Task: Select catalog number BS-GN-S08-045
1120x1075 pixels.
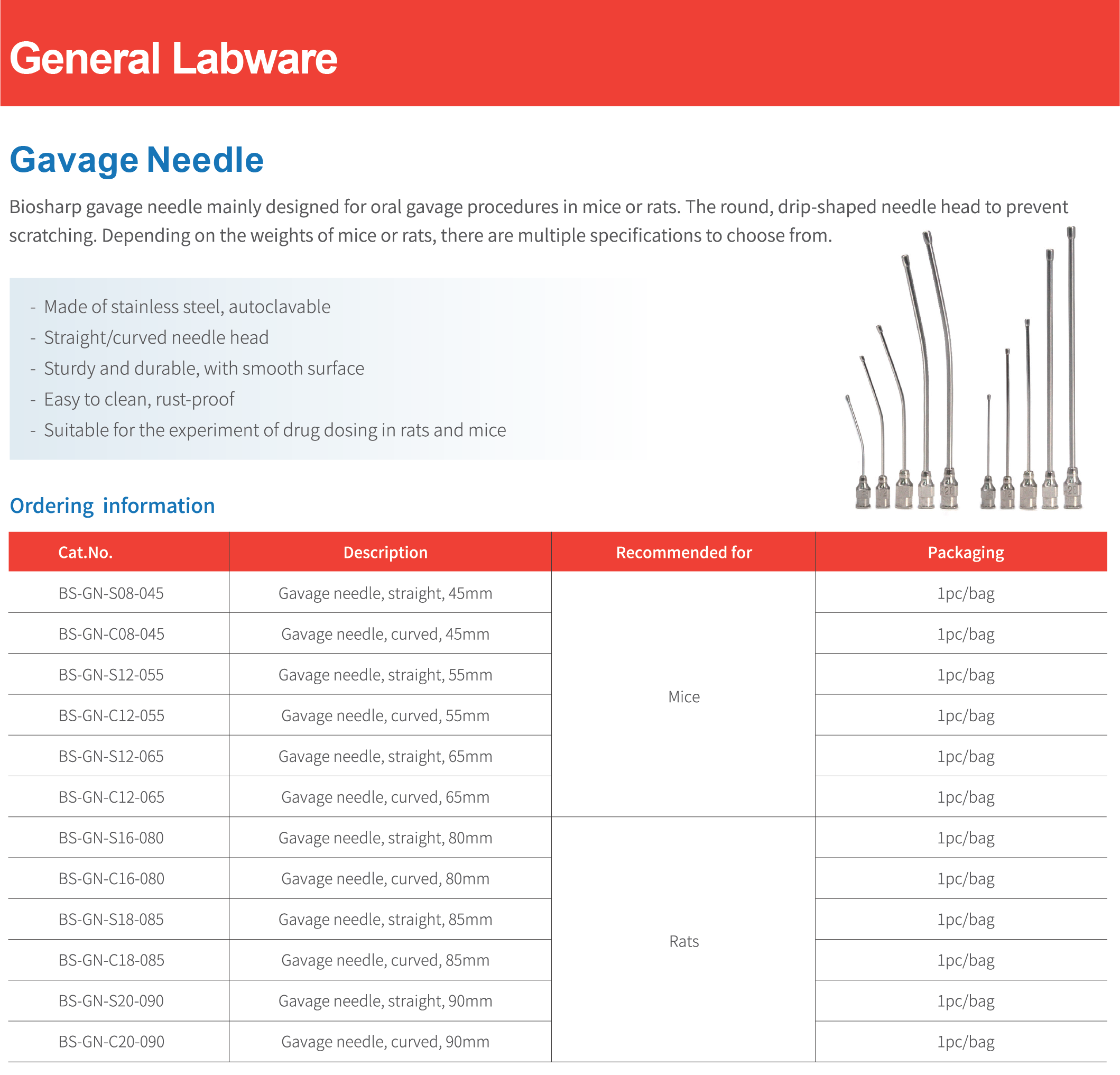Action: click(x=111, y=593)
